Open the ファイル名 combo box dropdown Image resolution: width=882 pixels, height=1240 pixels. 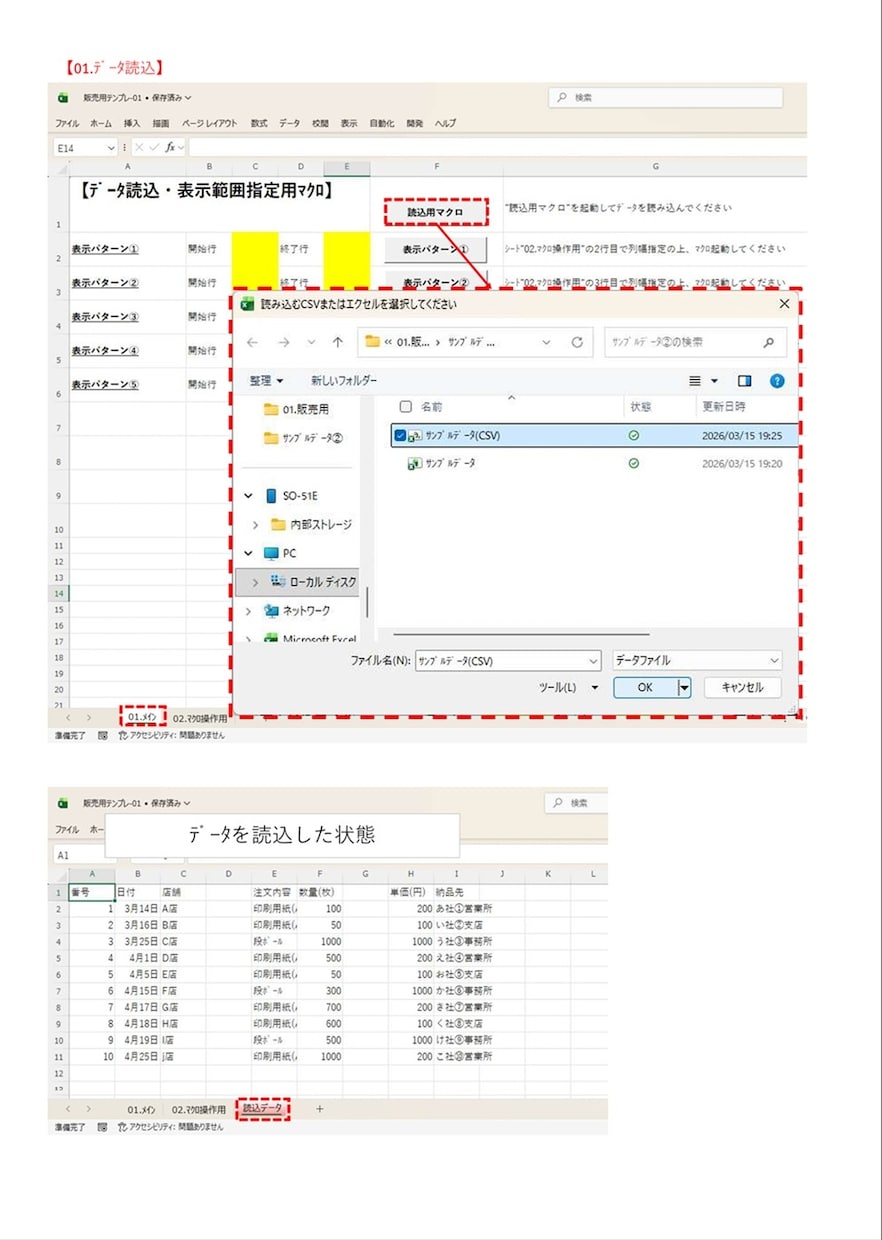(x=591, y=661)
